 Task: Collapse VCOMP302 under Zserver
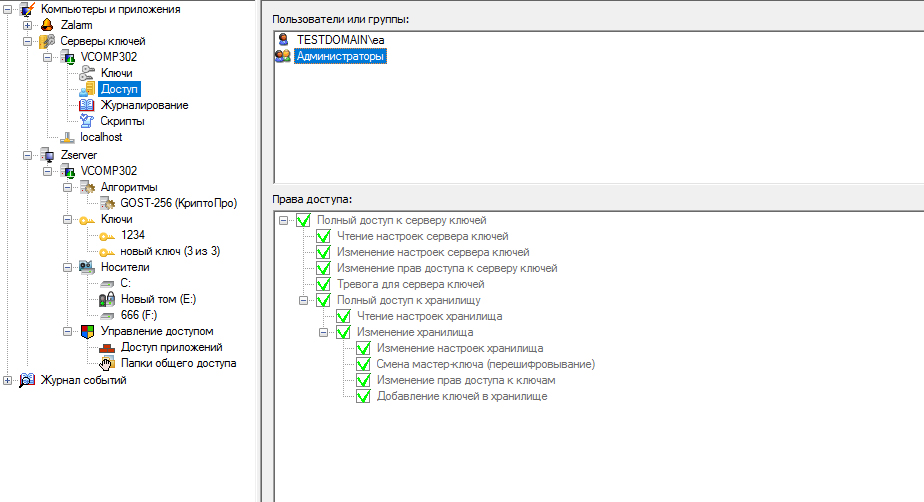click(47, 171)
